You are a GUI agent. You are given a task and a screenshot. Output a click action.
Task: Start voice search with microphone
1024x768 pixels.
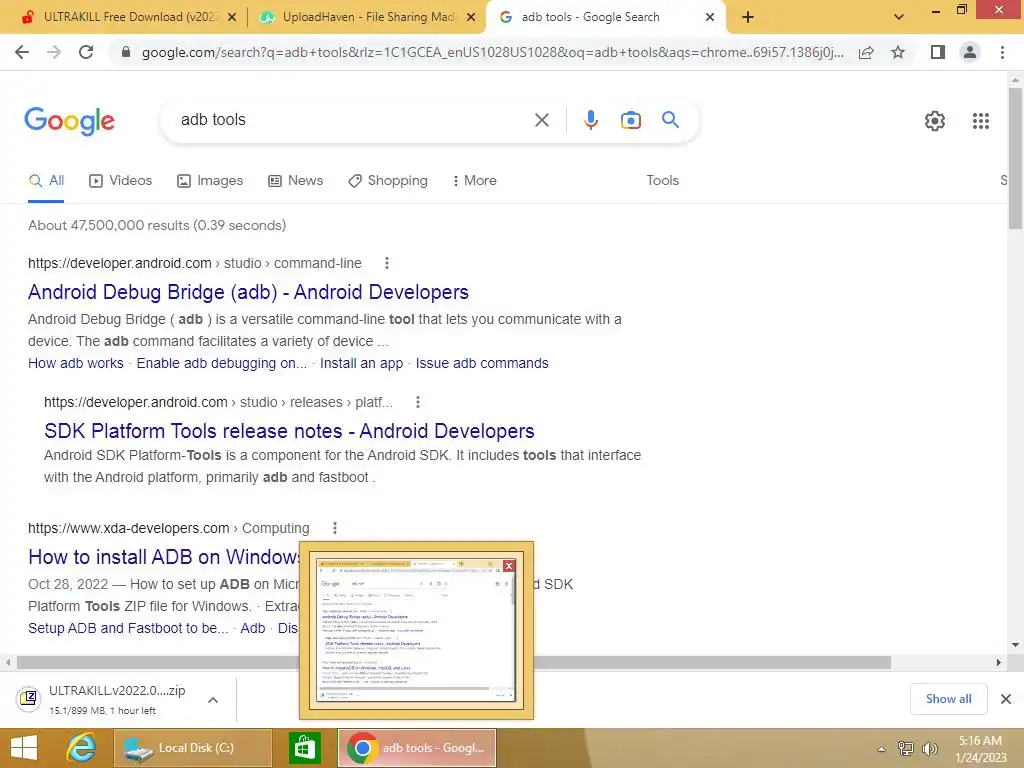[x=590, y=120]
